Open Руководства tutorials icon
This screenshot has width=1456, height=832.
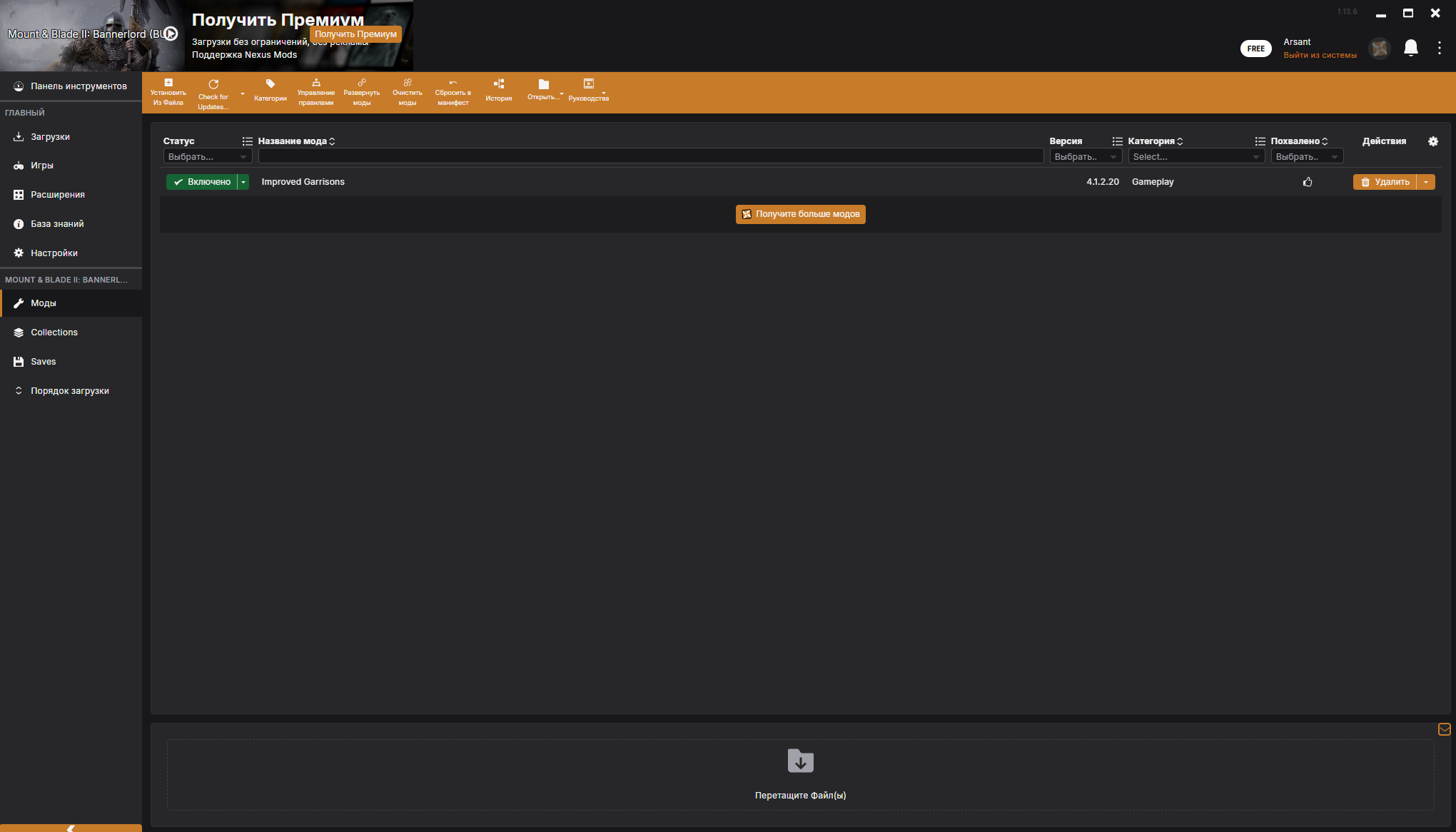[589, 83]
